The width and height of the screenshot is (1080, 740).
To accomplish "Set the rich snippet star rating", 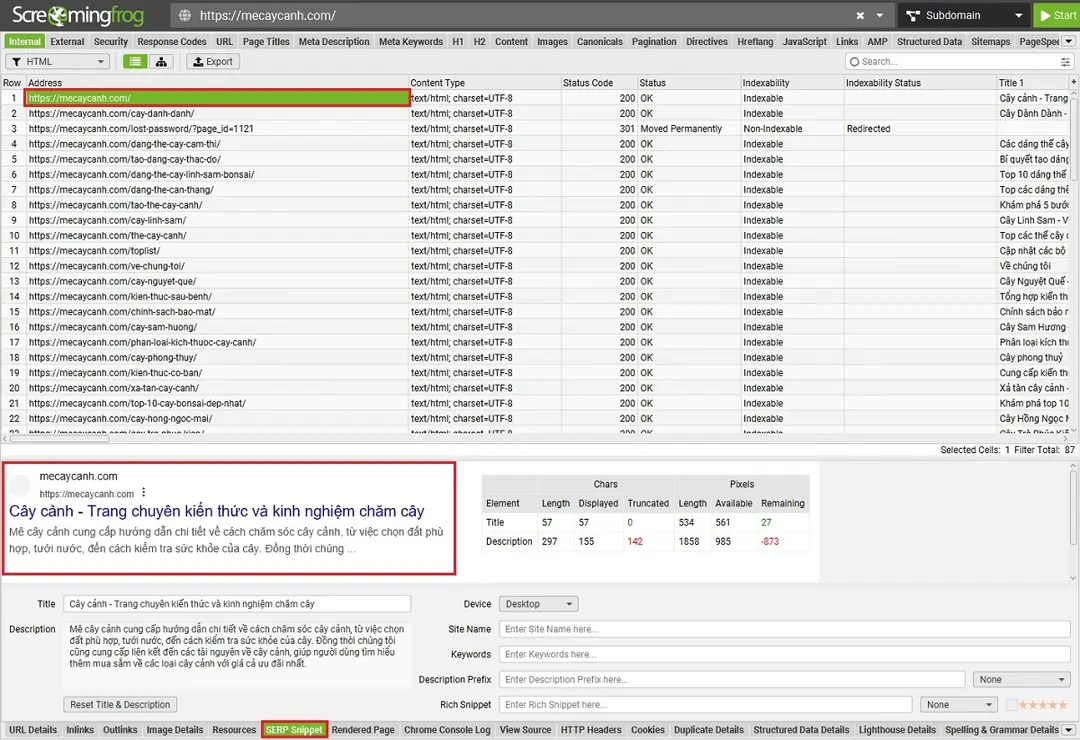I will [x=1042, y=705].
